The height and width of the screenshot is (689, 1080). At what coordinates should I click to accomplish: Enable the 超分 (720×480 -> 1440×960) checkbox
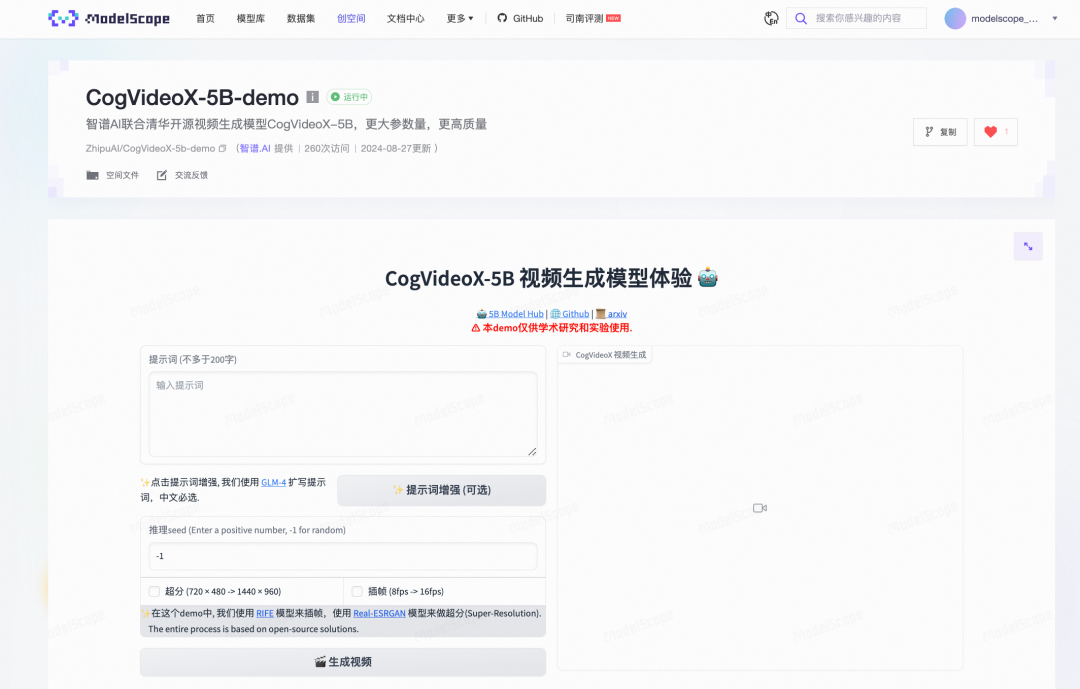tap(154, 591)
